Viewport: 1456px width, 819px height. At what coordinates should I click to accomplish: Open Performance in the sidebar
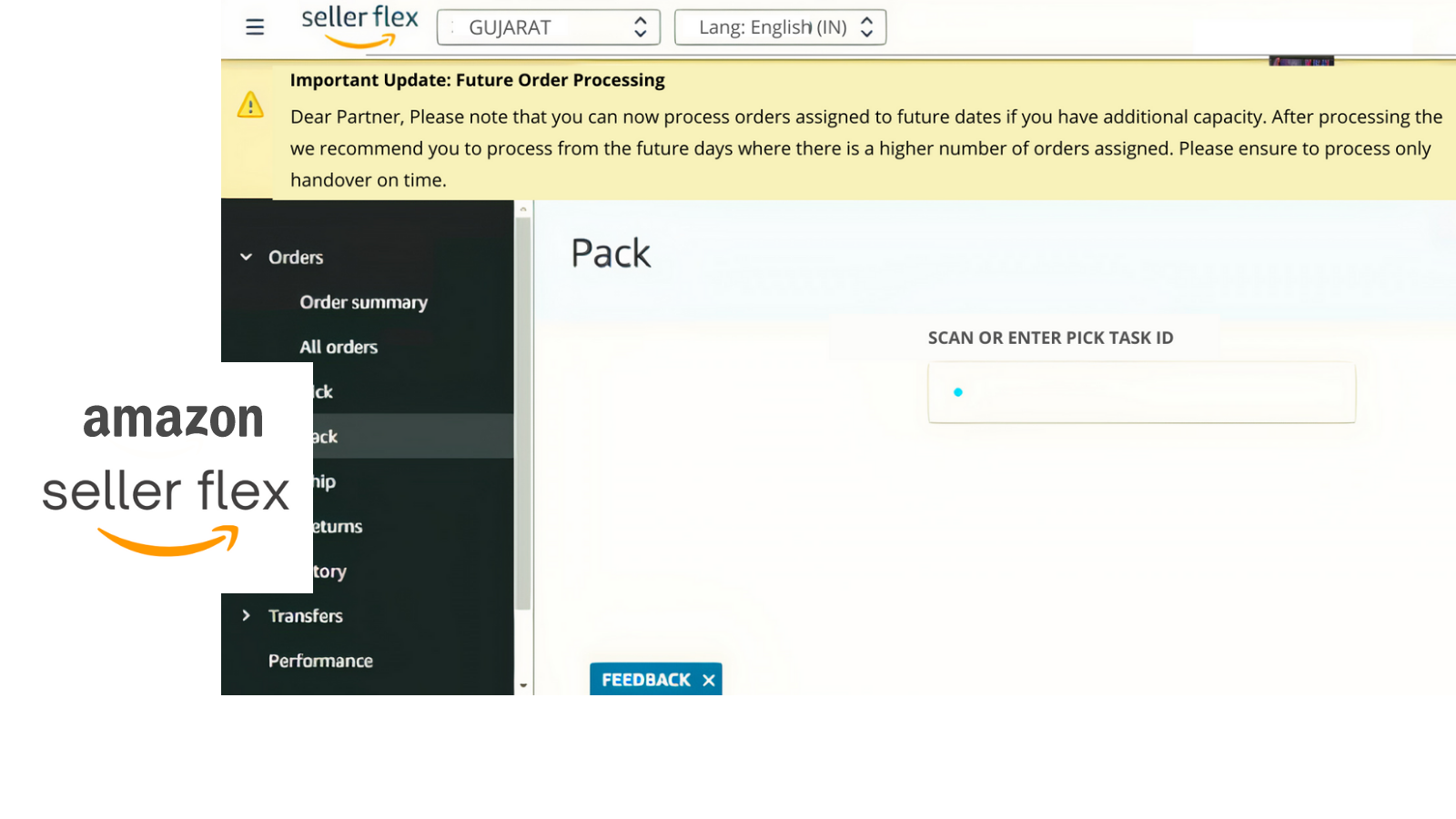pyautogui.click(x=320, y=661)
